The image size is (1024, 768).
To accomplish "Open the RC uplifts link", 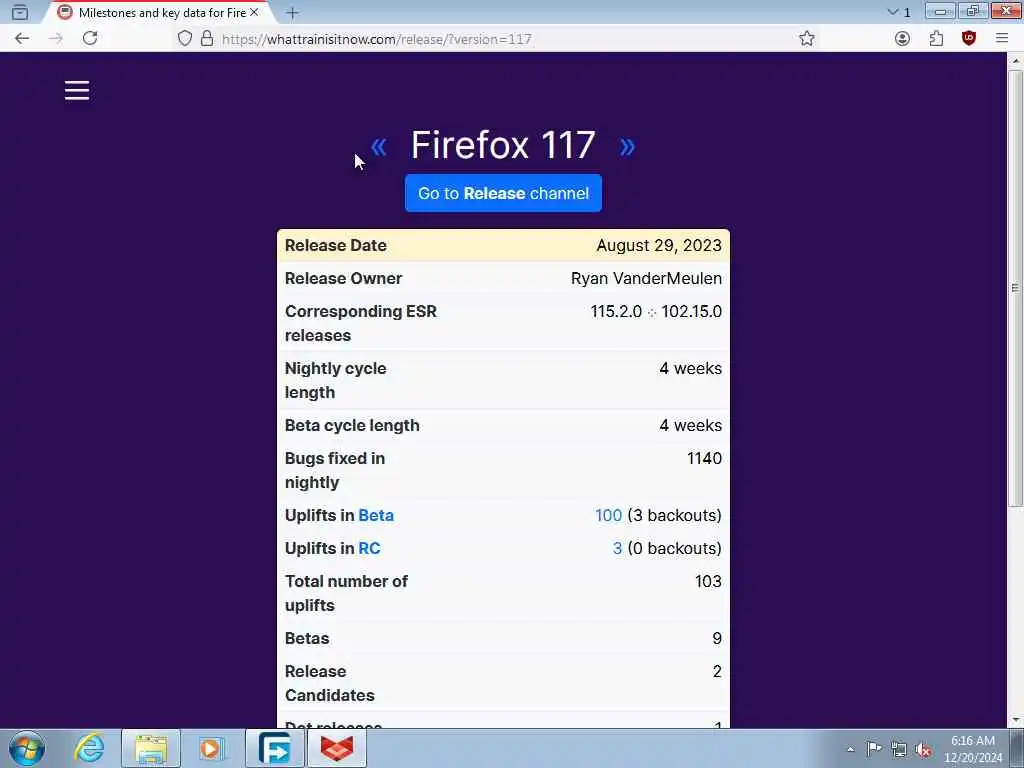I will click(369, 549).
